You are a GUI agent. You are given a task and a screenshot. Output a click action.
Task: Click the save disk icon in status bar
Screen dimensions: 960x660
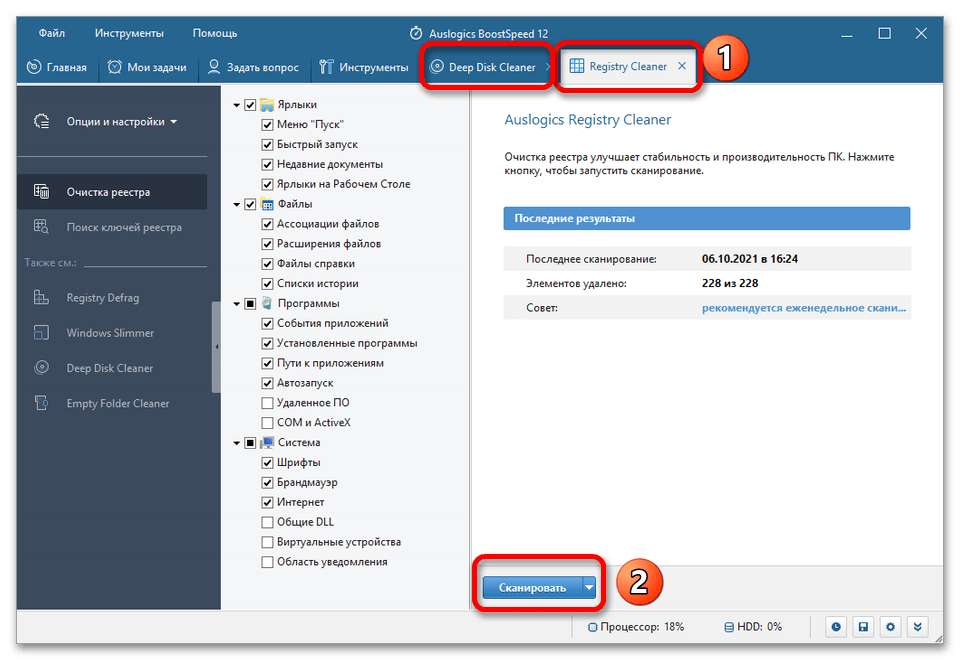pyautogui.click(x=863, y=627)
